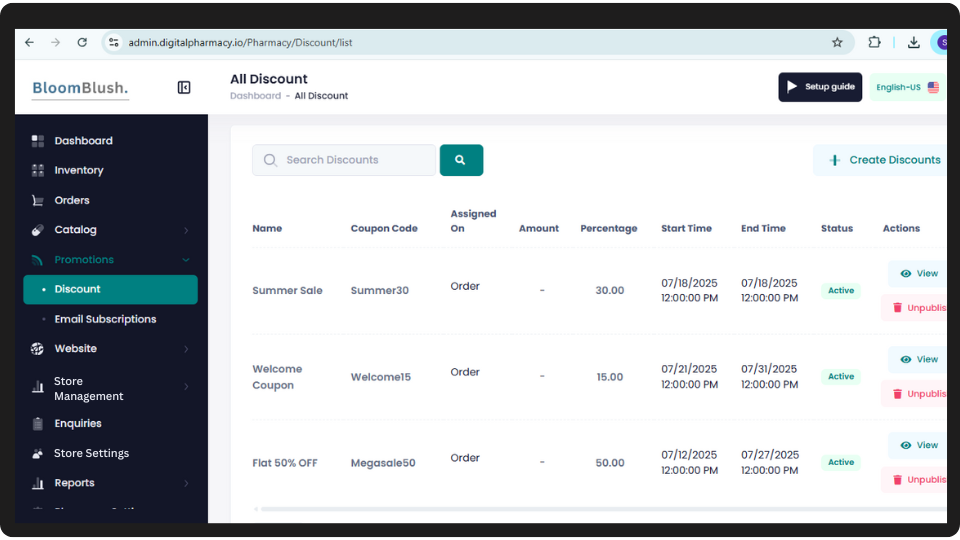Click the Start Time column header
The height and width of the screenshot is (540, 960).
pyautogui.click(x=686, y=228)
